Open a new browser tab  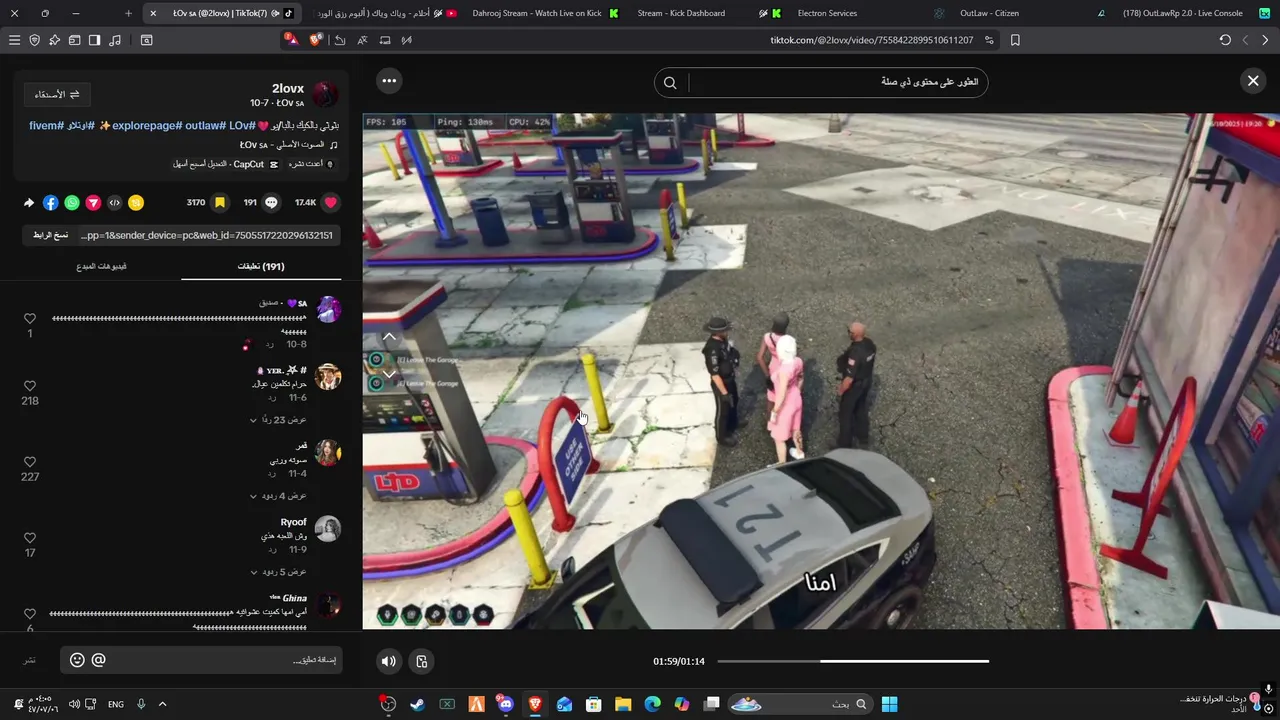tap(128, 13)
